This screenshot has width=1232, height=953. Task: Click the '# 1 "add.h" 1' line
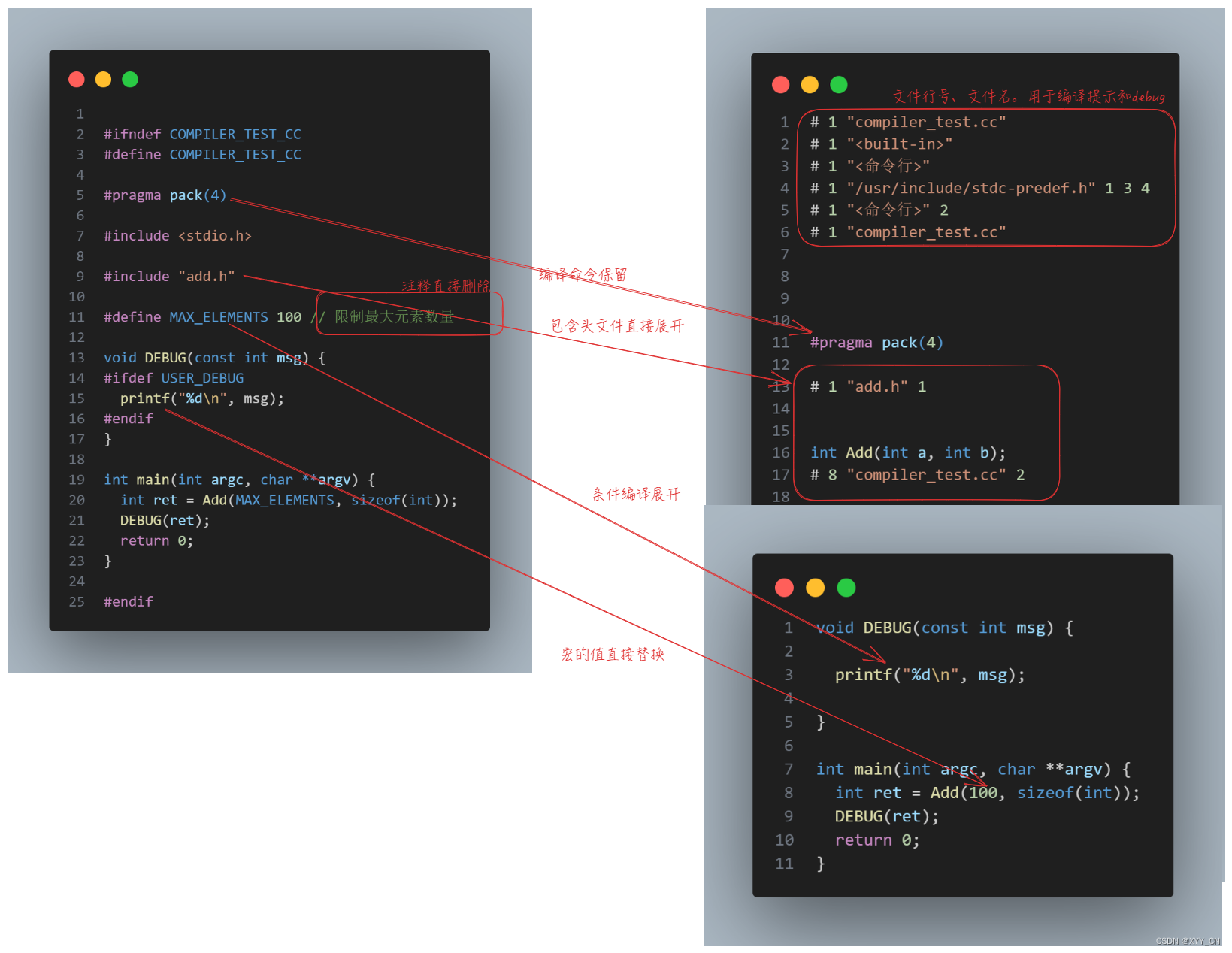click(868, 387)
